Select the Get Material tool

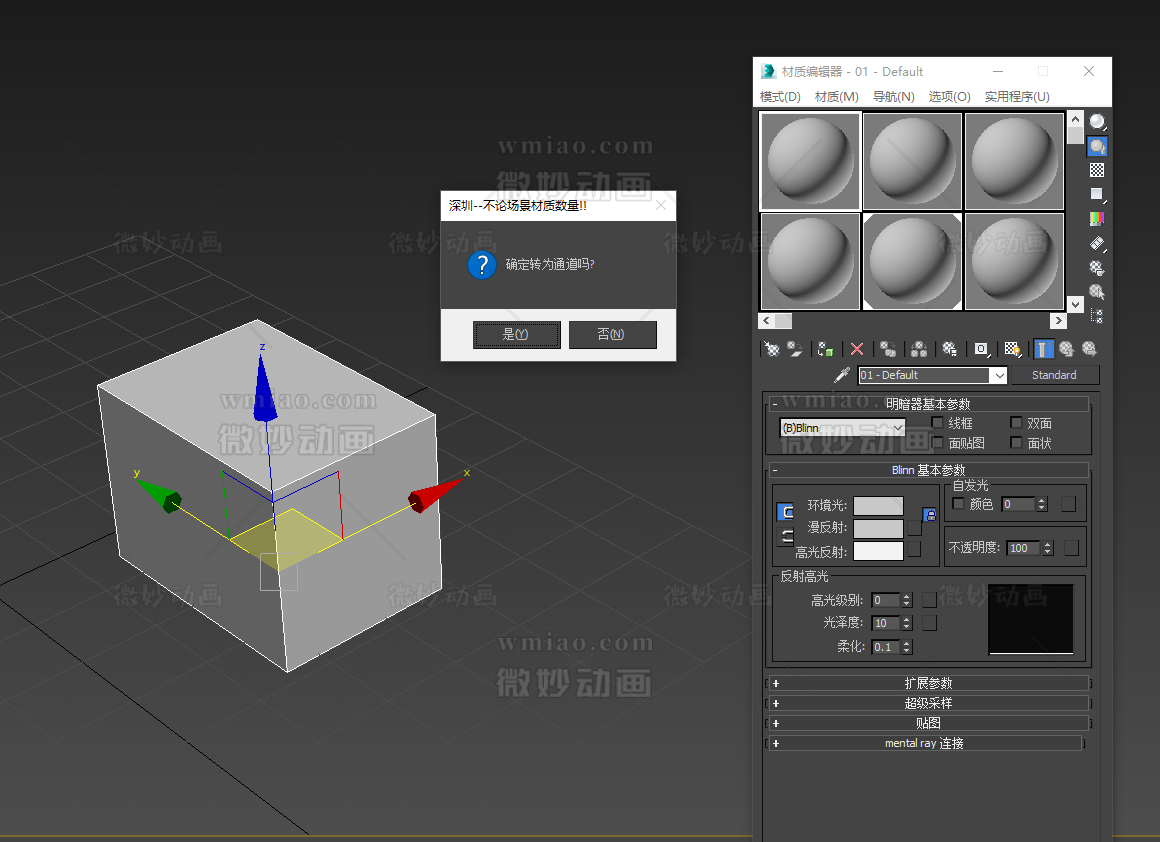(773, 348)
